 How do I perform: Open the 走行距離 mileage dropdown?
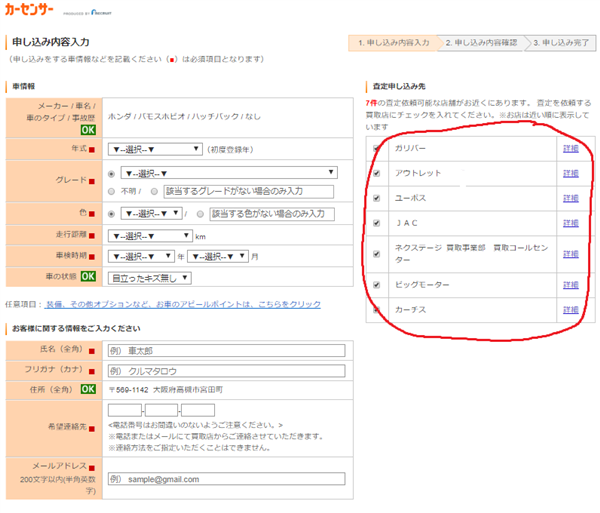[x=155, y=236]
